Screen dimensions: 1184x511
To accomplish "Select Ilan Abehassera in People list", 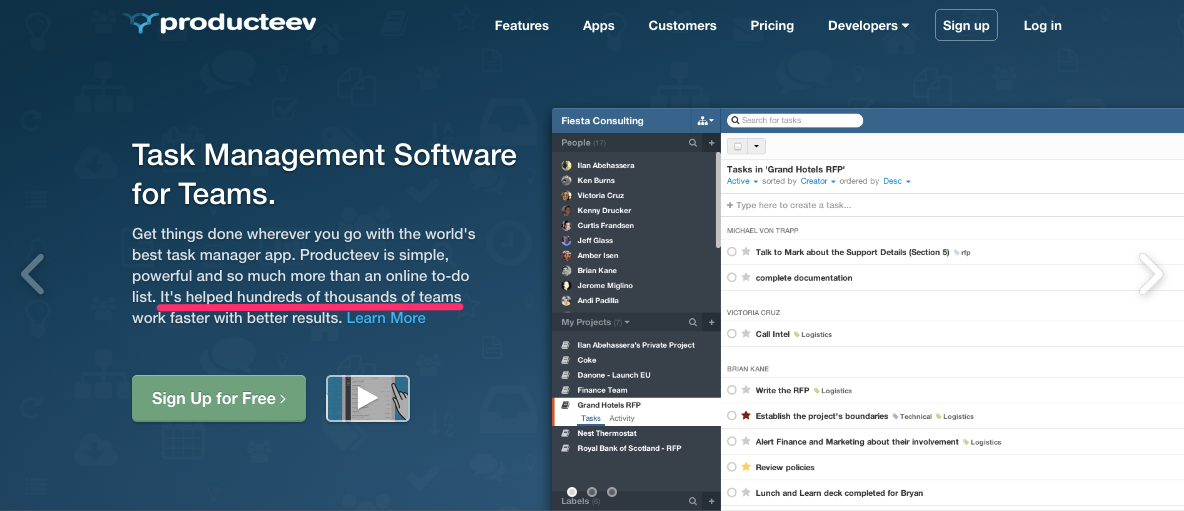I will coord(605,165).
